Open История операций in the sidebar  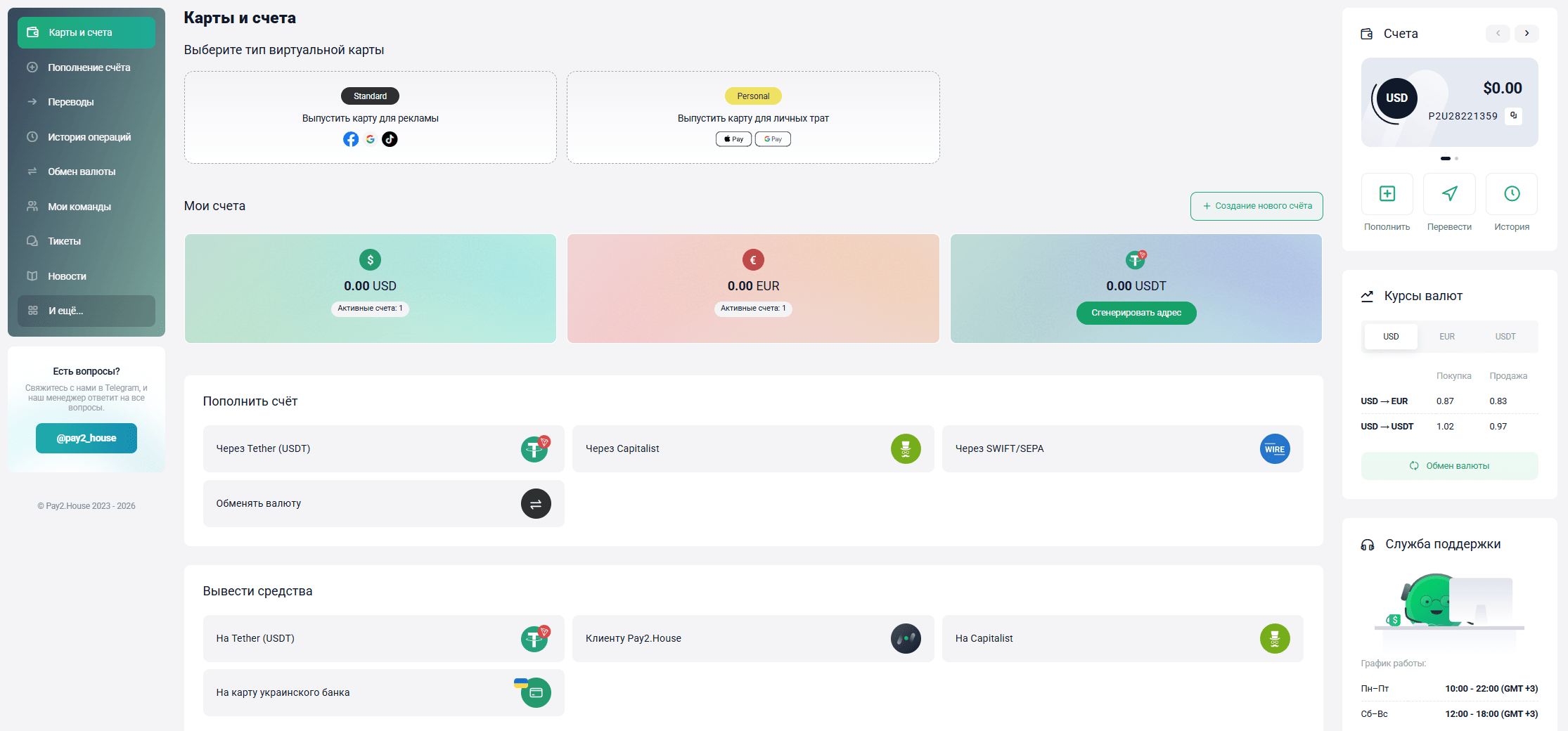coord(89,137)
